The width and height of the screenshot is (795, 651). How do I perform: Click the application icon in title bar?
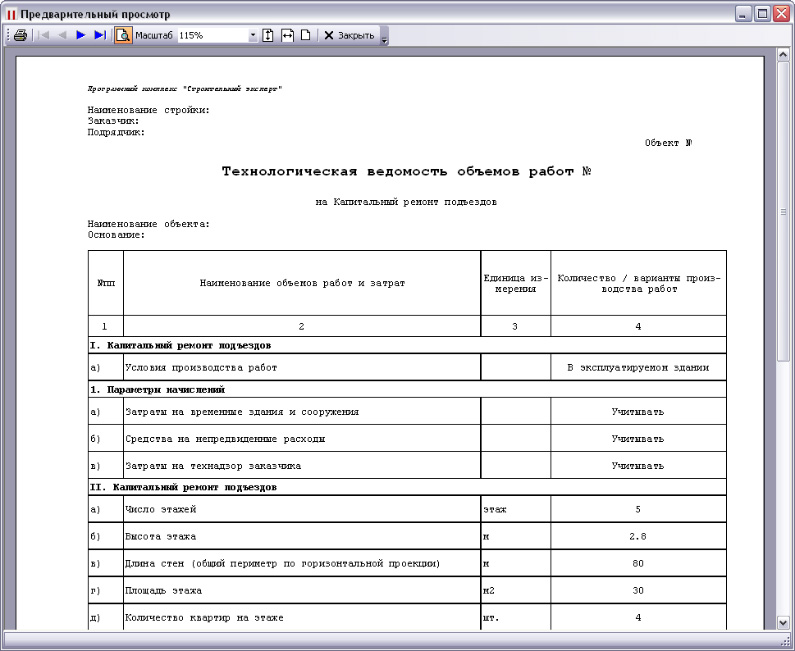click(x=11, y=14)
